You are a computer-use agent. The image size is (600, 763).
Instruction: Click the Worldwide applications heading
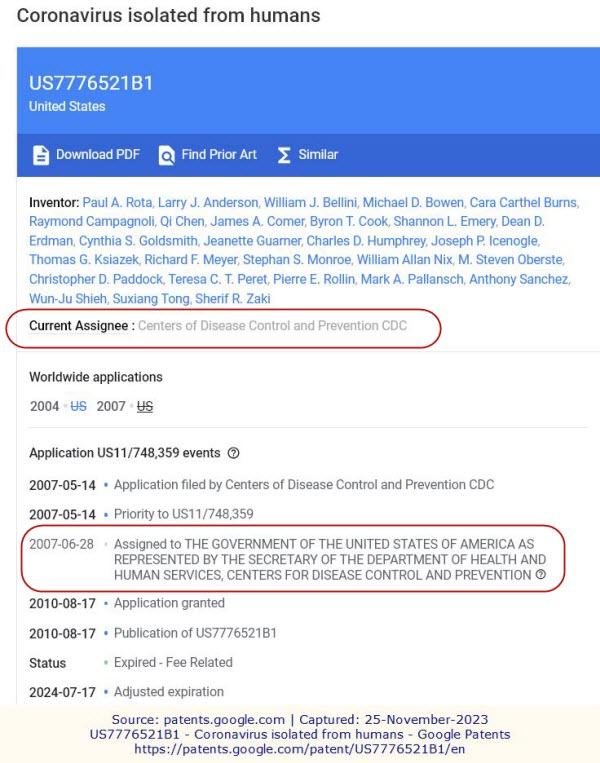(x=96, y=377)
